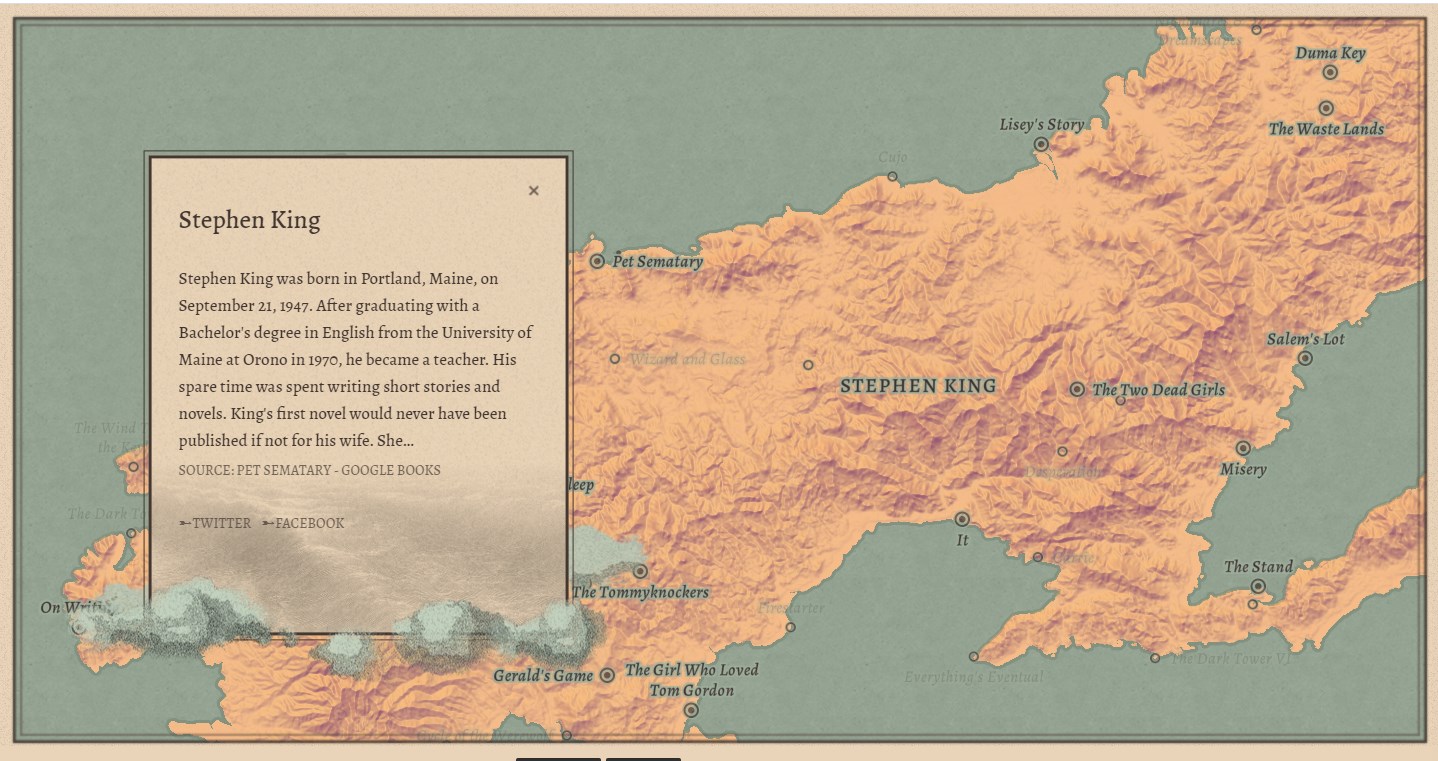Click the Misery map marker
Screen dimensions: 1438x761
(1243, 448)
